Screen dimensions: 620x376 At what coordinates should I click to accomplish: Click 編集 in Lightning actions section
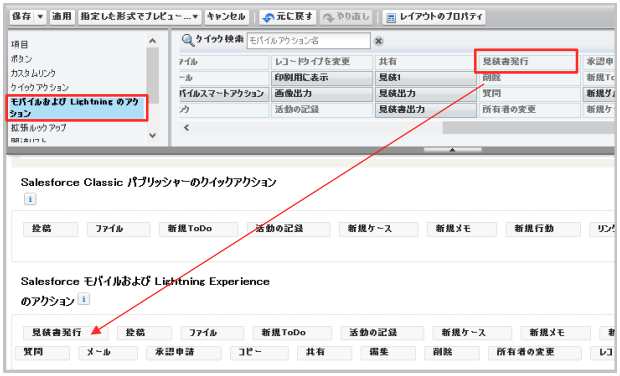tap(388, 352)
